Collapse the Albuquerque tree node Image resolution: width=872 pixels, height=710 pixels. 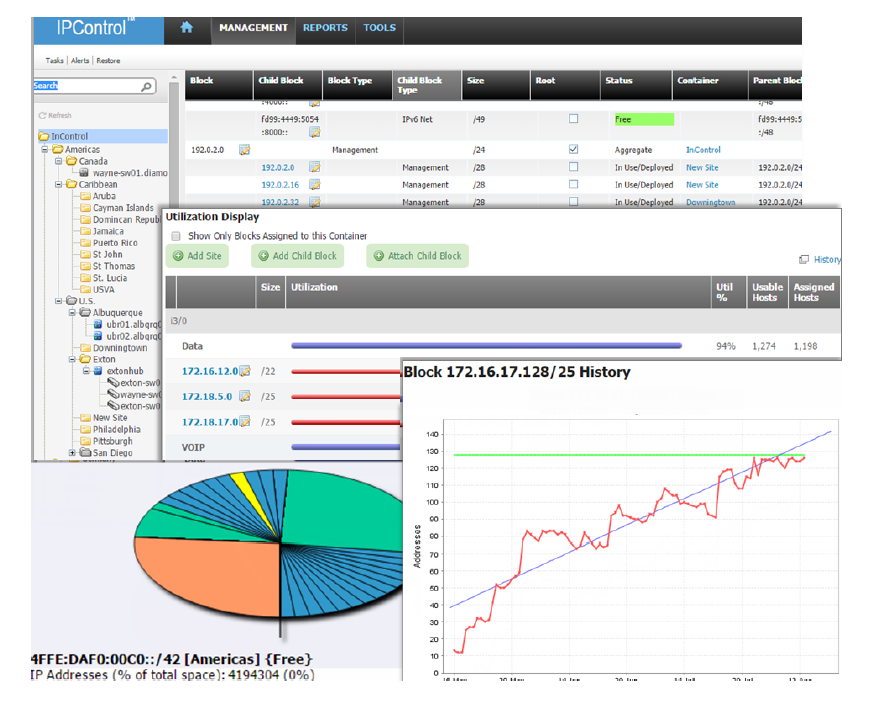[73, 313]
